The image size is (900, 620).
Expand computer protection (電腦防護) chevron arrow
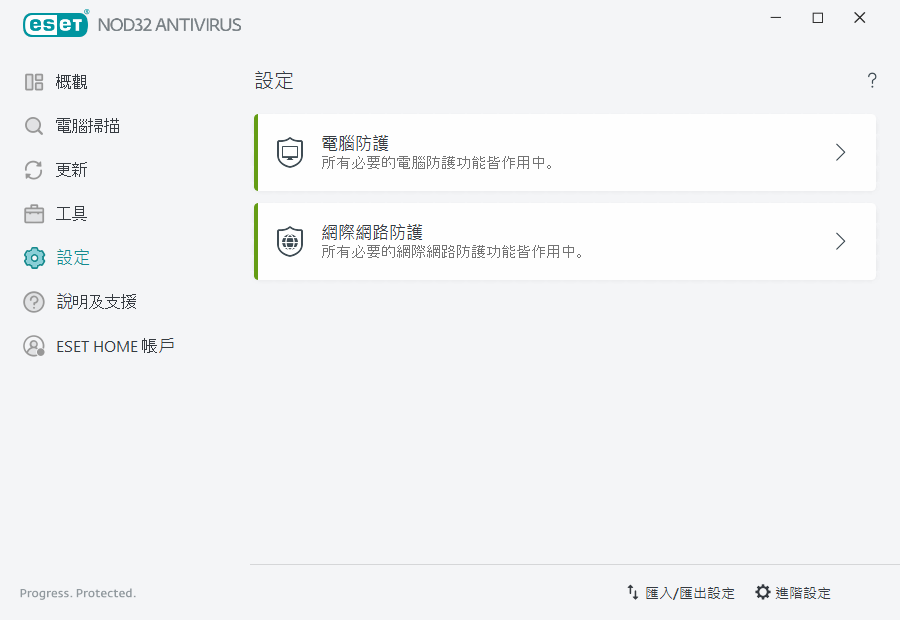click(841, 153)
